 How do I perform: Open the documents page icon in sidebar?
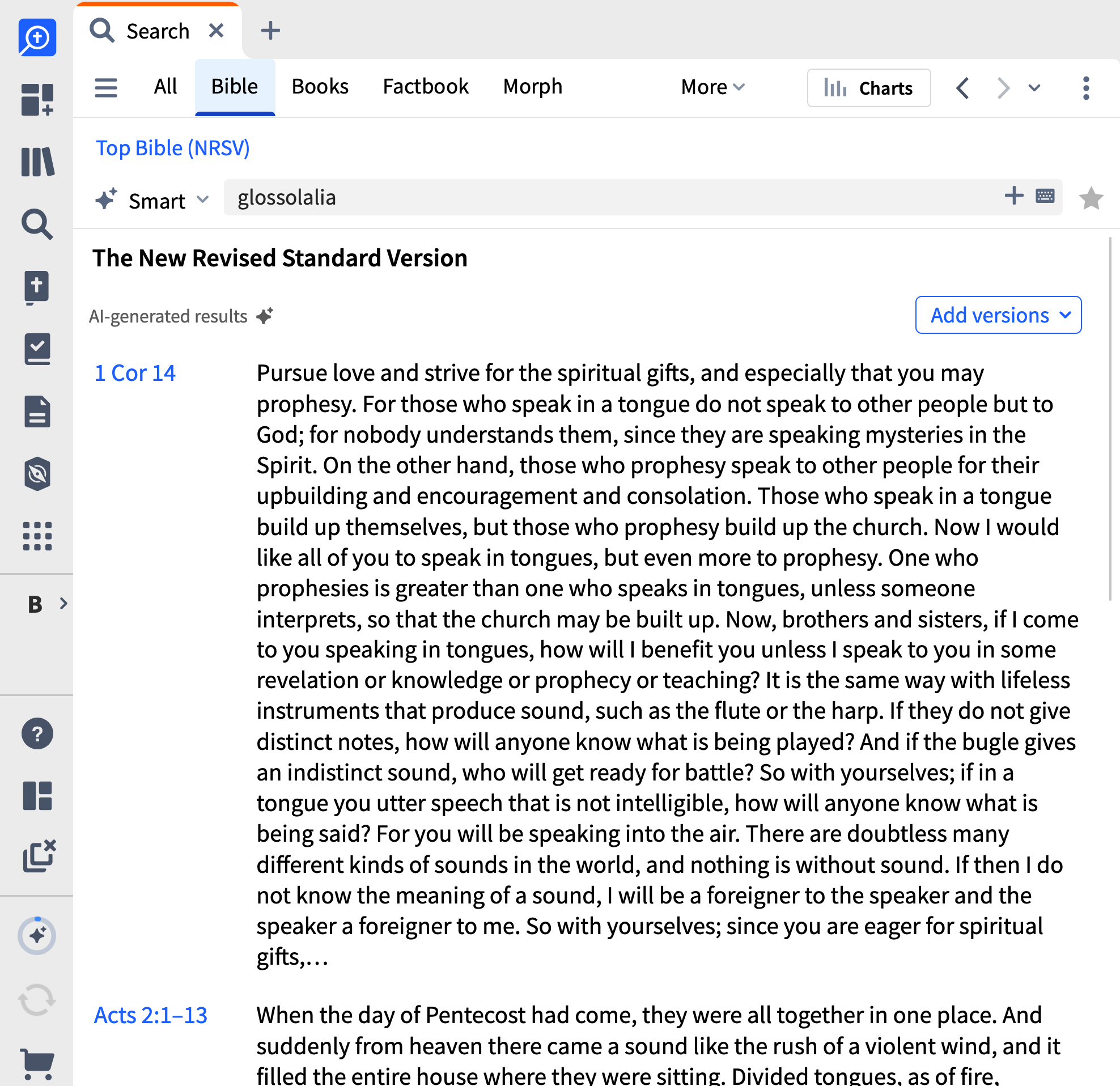37,412
